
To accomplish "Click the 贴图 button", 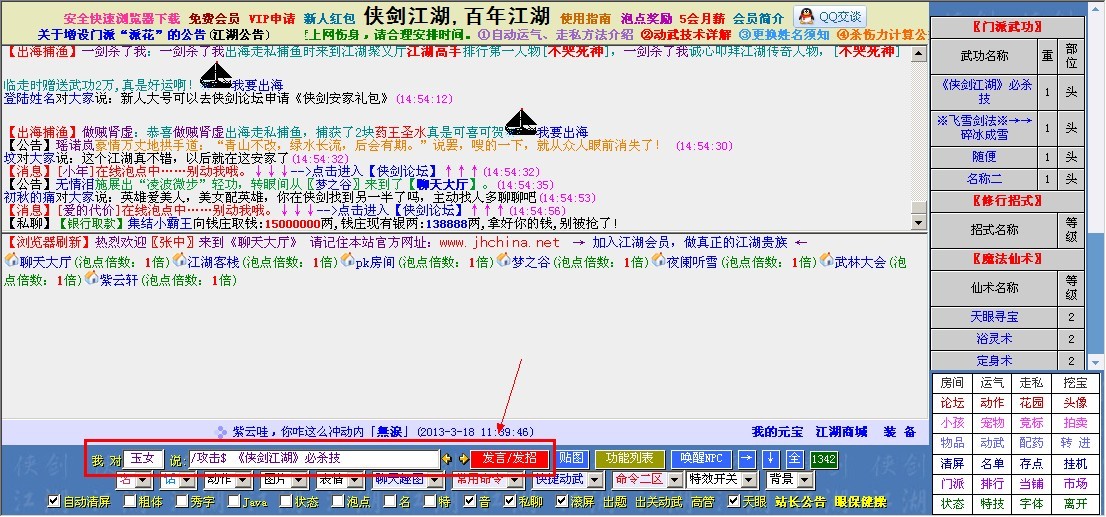I will click(571, 458).
